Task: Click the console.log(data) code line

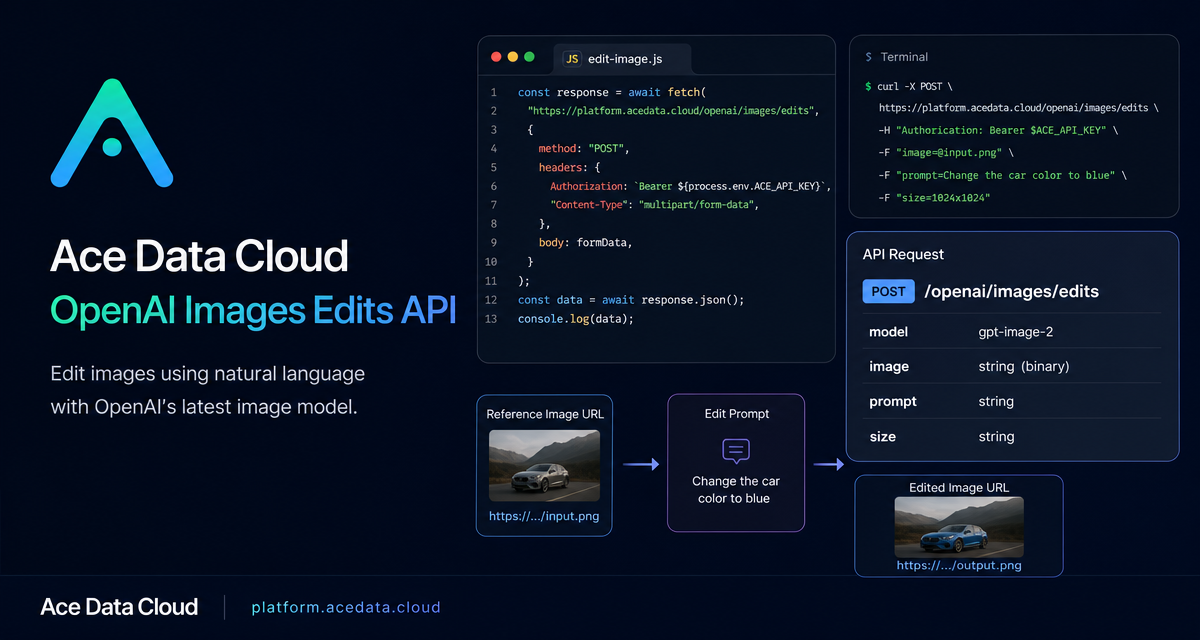Action: click(576, 319)
